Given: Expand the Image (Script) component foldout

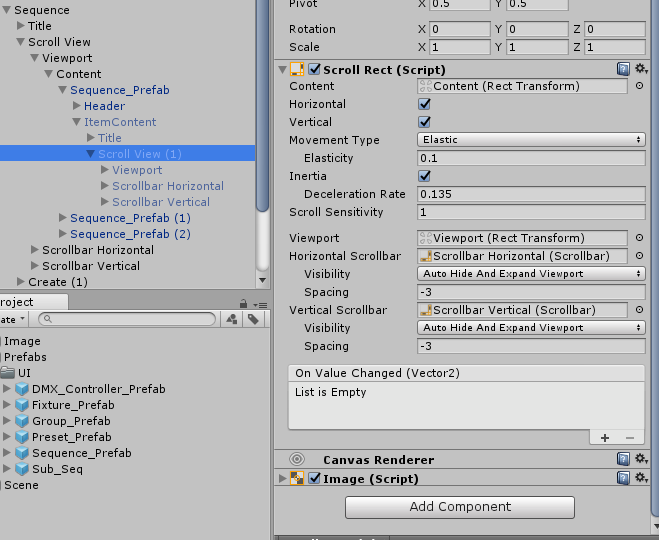Looking at the screenshot, I should (282, 478).
